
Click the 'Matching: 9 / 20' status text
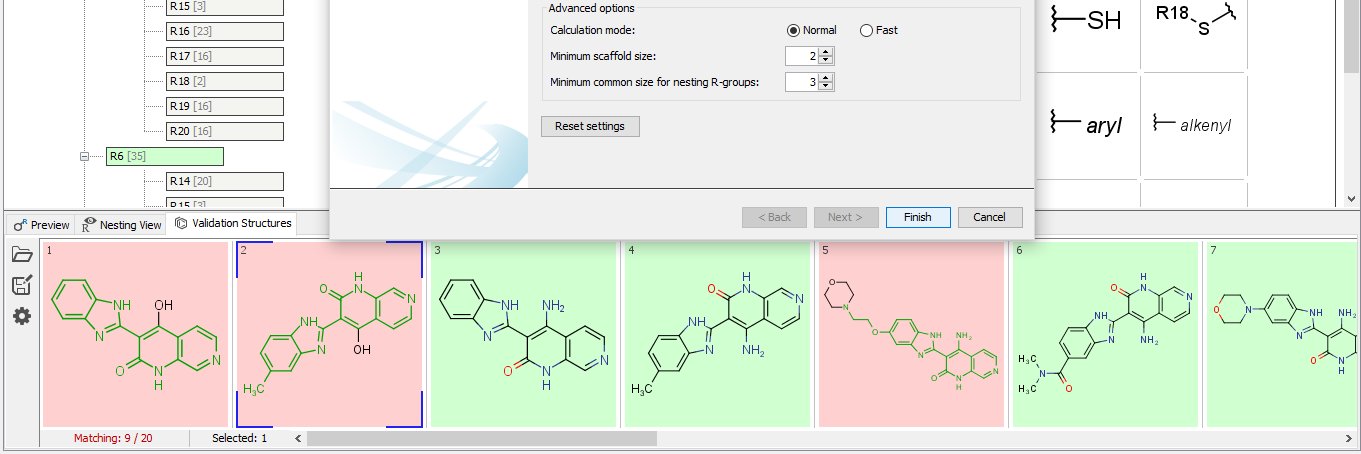point(113,438)
